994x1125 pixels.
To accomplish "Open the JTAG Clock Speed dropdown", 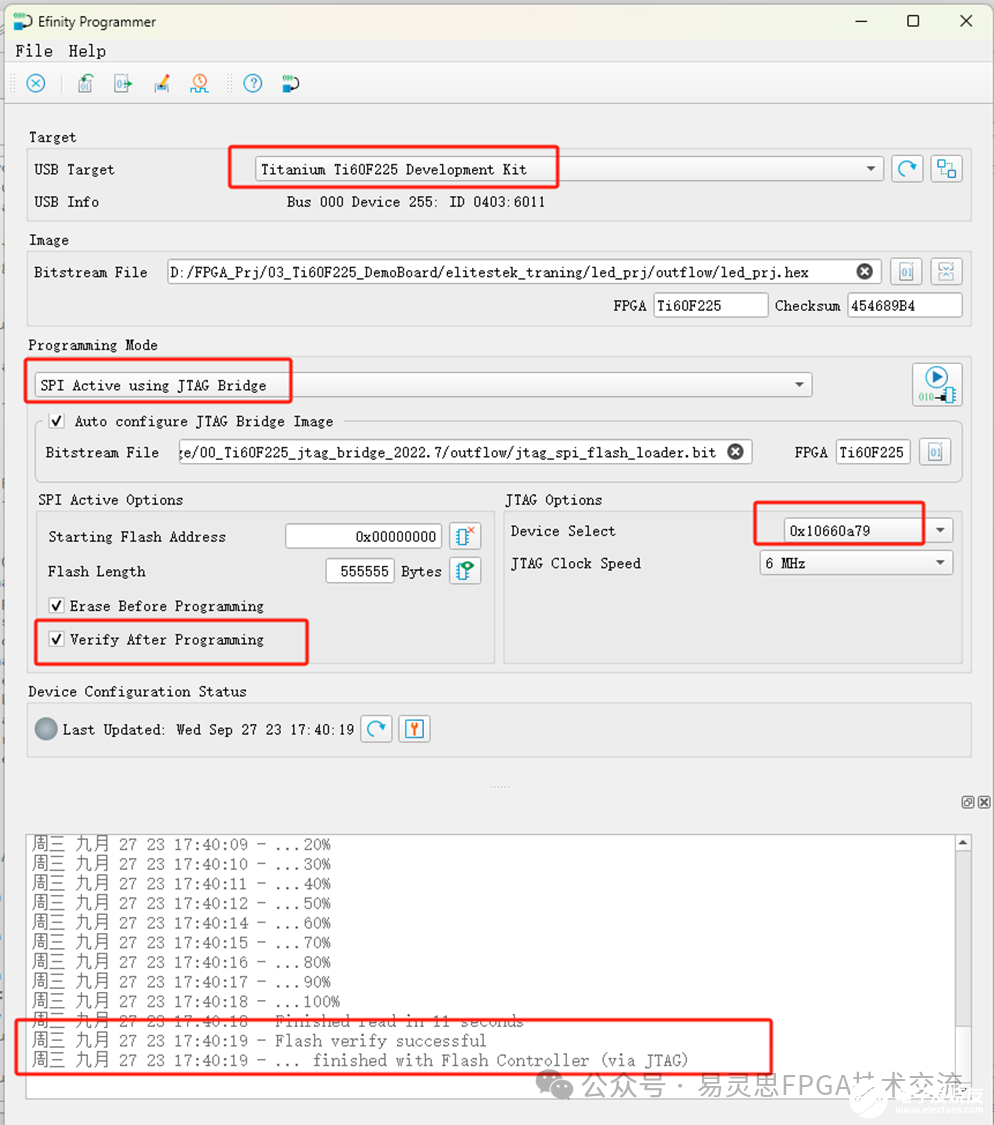I will tap(940, 563).
